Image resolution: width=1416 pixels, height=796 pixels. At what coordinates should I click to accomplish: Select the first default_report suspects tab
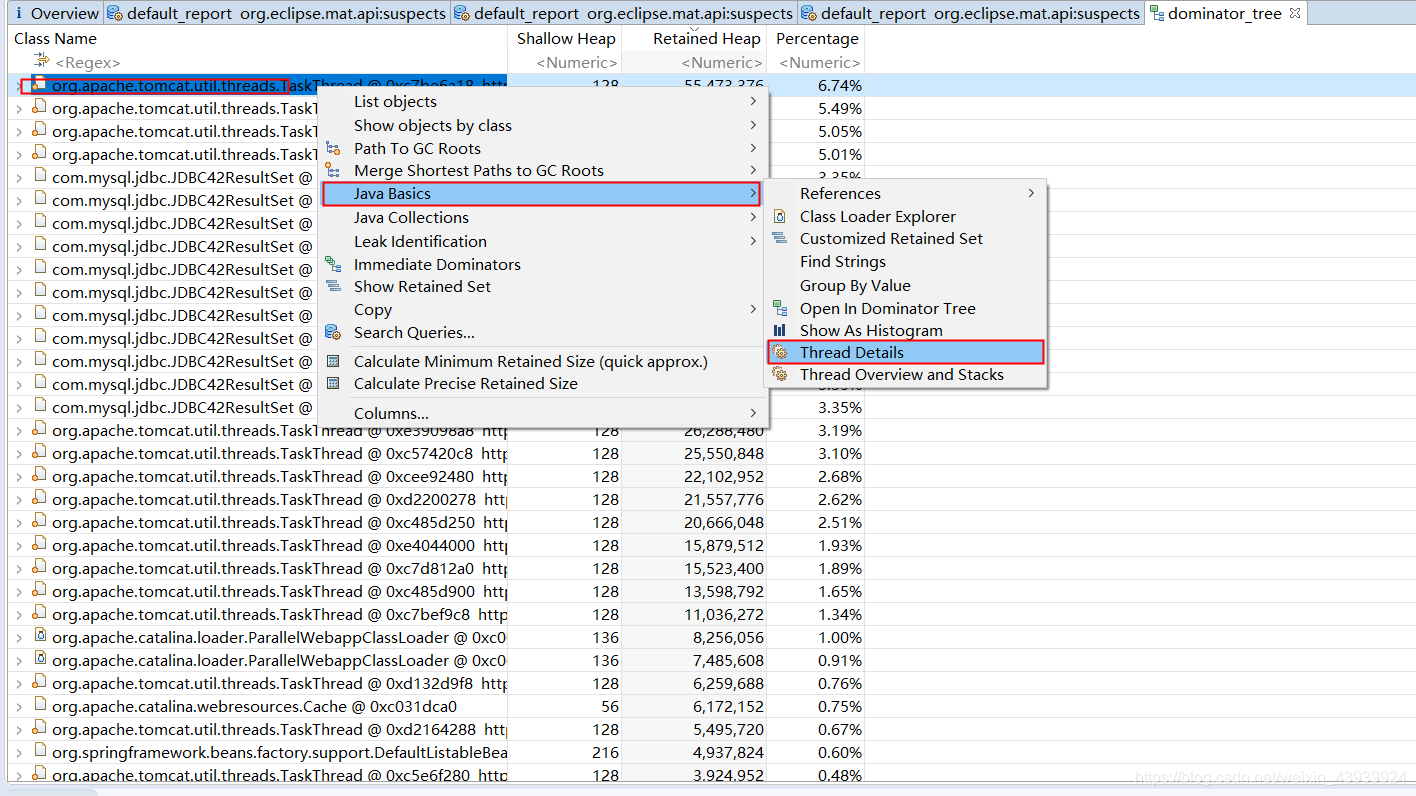277,14
